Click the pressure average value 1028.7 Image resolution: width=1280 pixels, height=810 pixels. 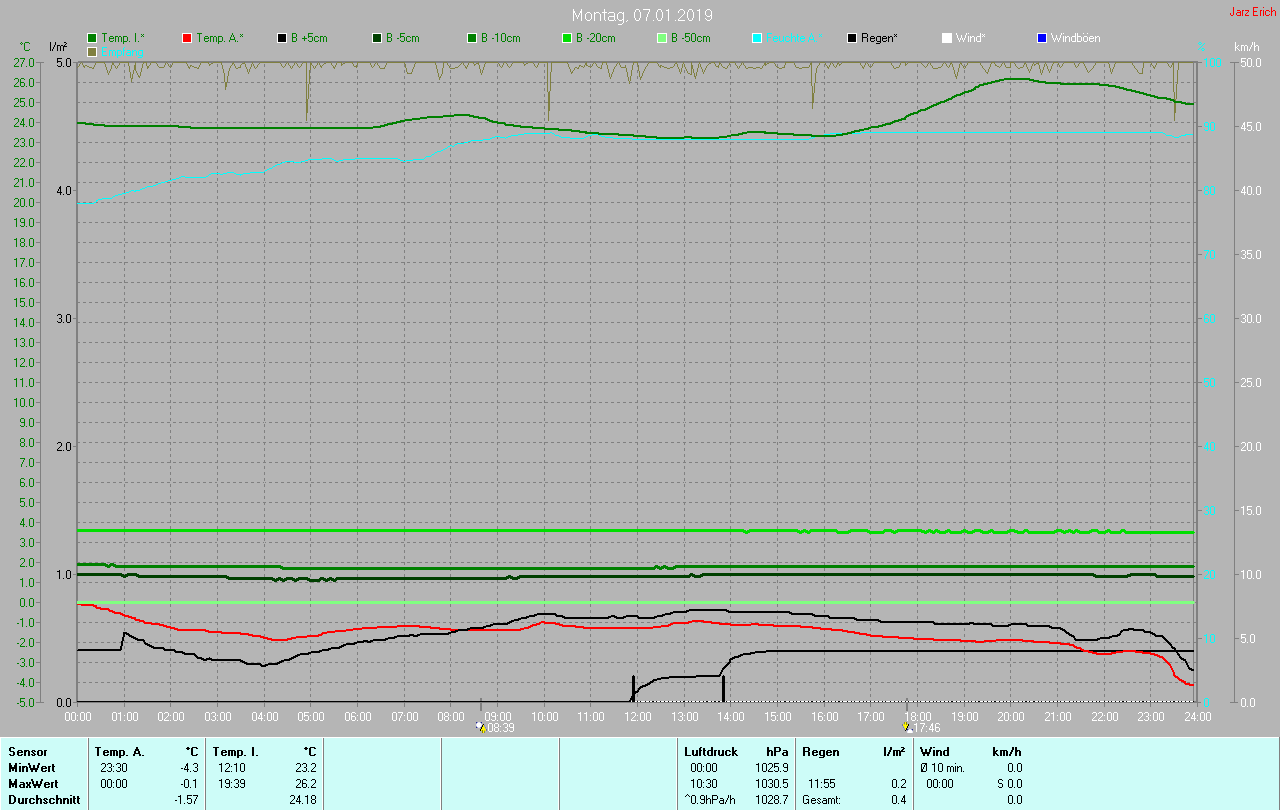[x=771, y=799]
